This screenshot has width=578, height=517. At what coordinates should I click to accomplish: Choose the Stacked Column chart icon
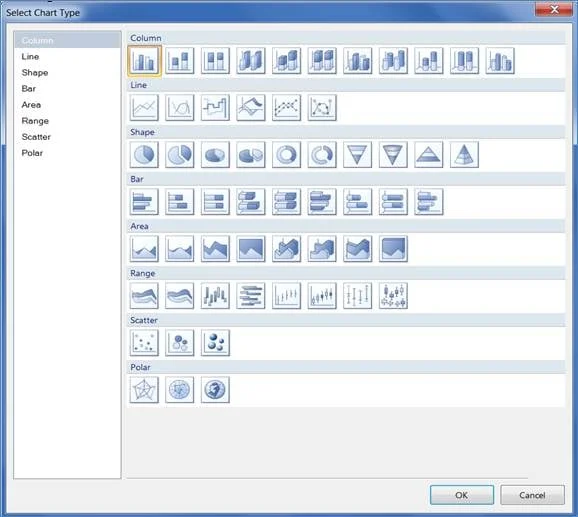pyautogui.click(x=180, y=61)
